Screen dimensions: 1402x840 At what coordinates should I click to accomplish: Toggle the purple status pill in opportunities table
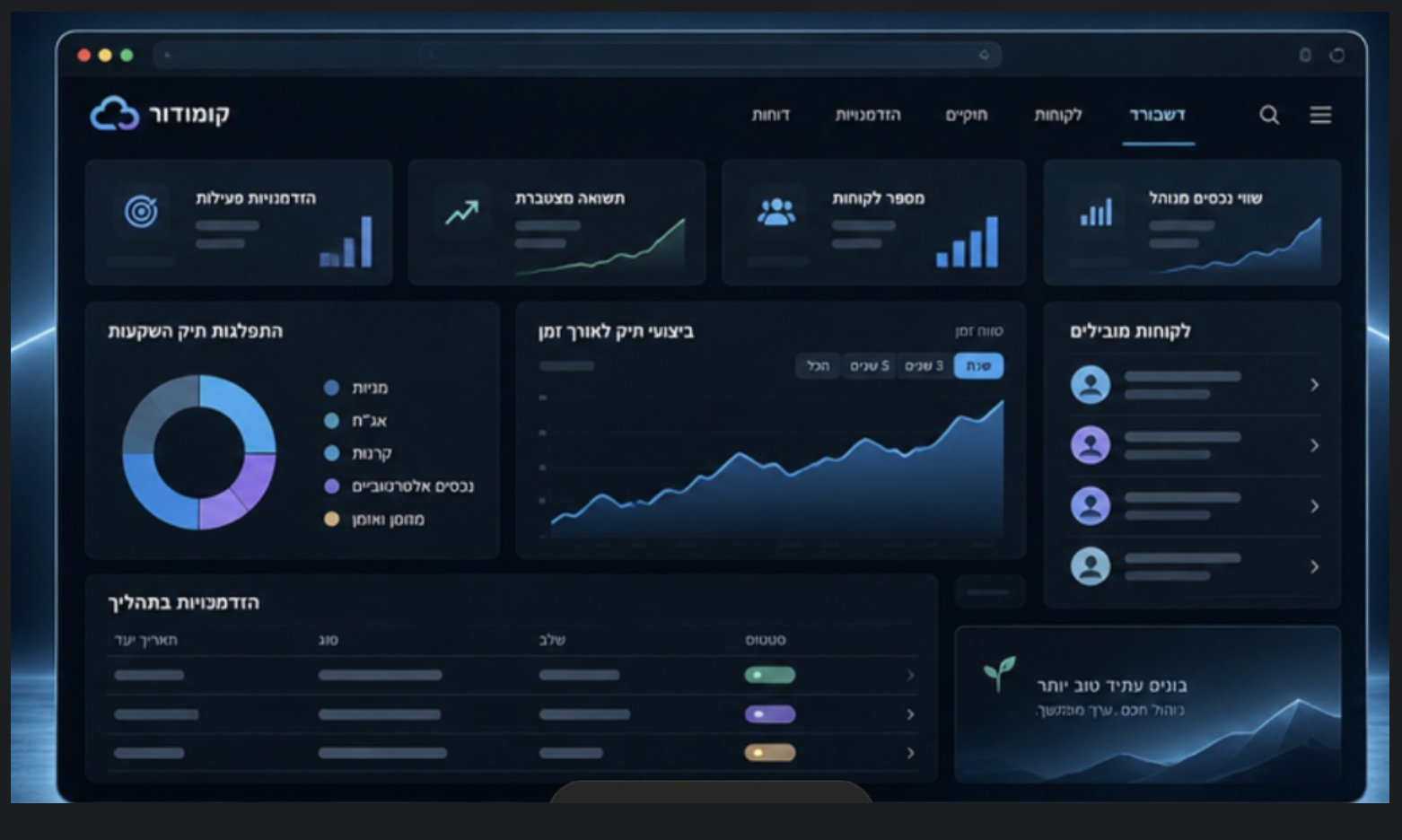[770, 714]
